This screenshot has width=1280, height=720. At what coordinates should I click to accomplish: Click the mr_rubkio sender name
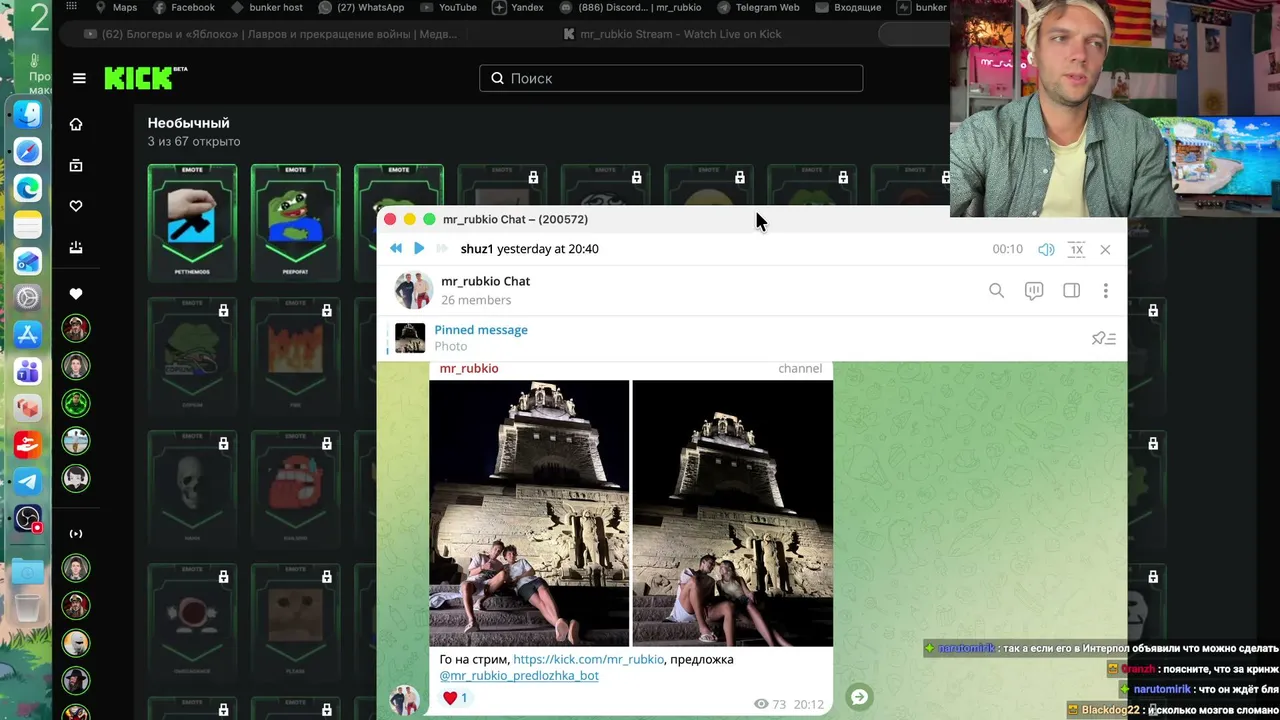pyautogui.click(x=469, y=368)
